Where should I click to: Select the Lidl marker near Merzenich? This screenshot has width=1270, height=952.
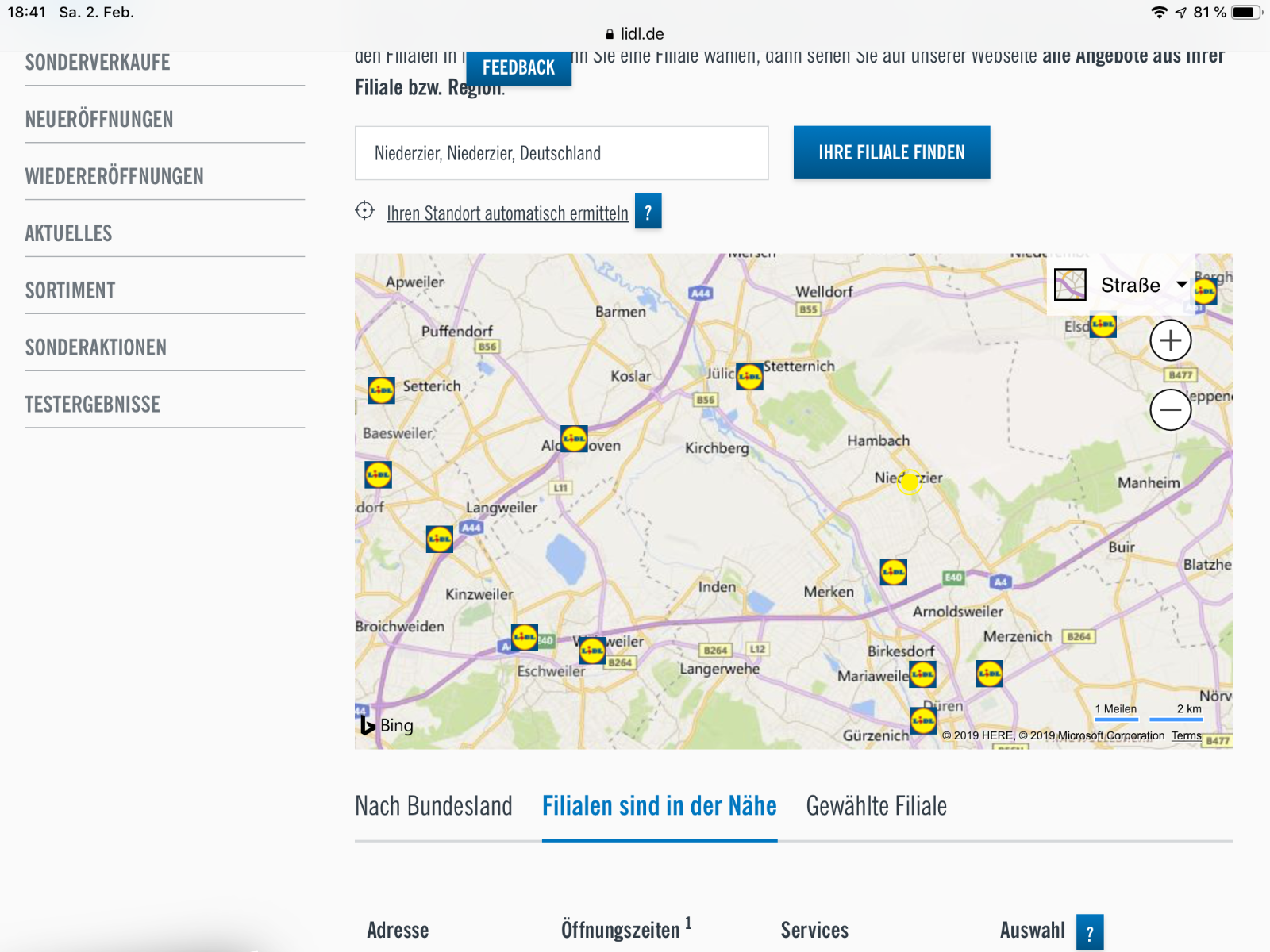[x=989, y=674]
